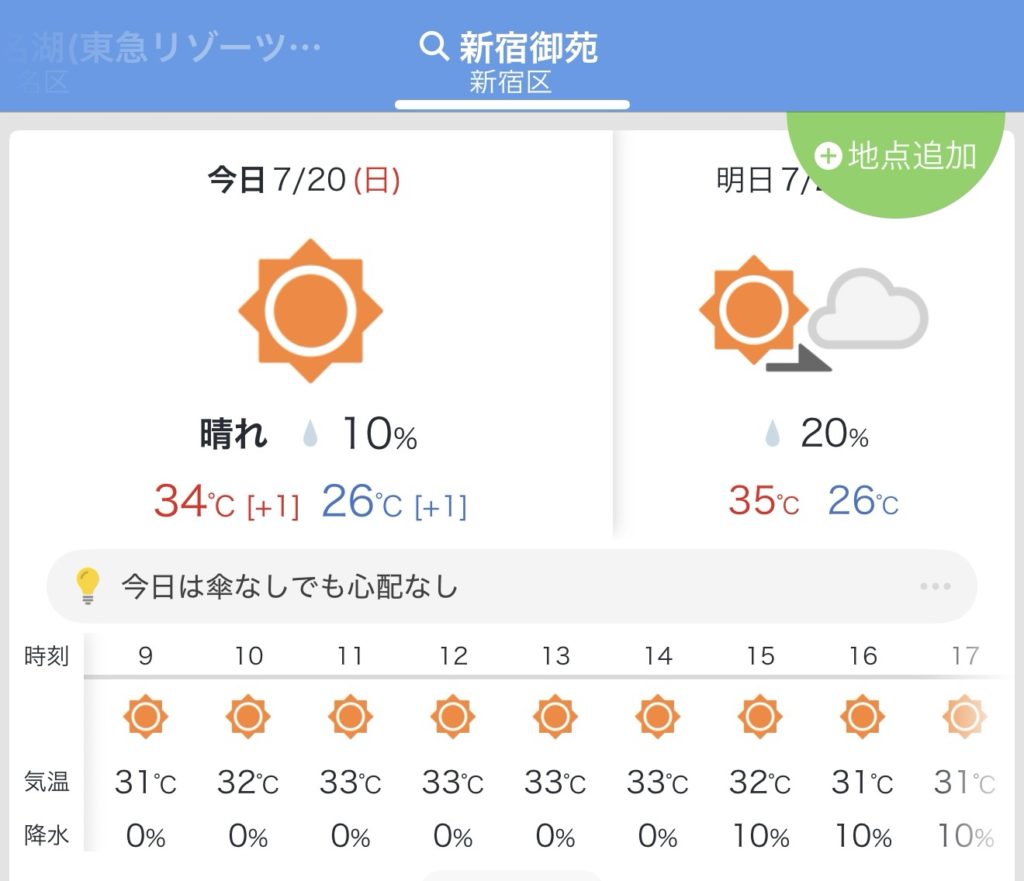
Task: Select the sun icon for 9 o'clock
Action: point(146,717)
